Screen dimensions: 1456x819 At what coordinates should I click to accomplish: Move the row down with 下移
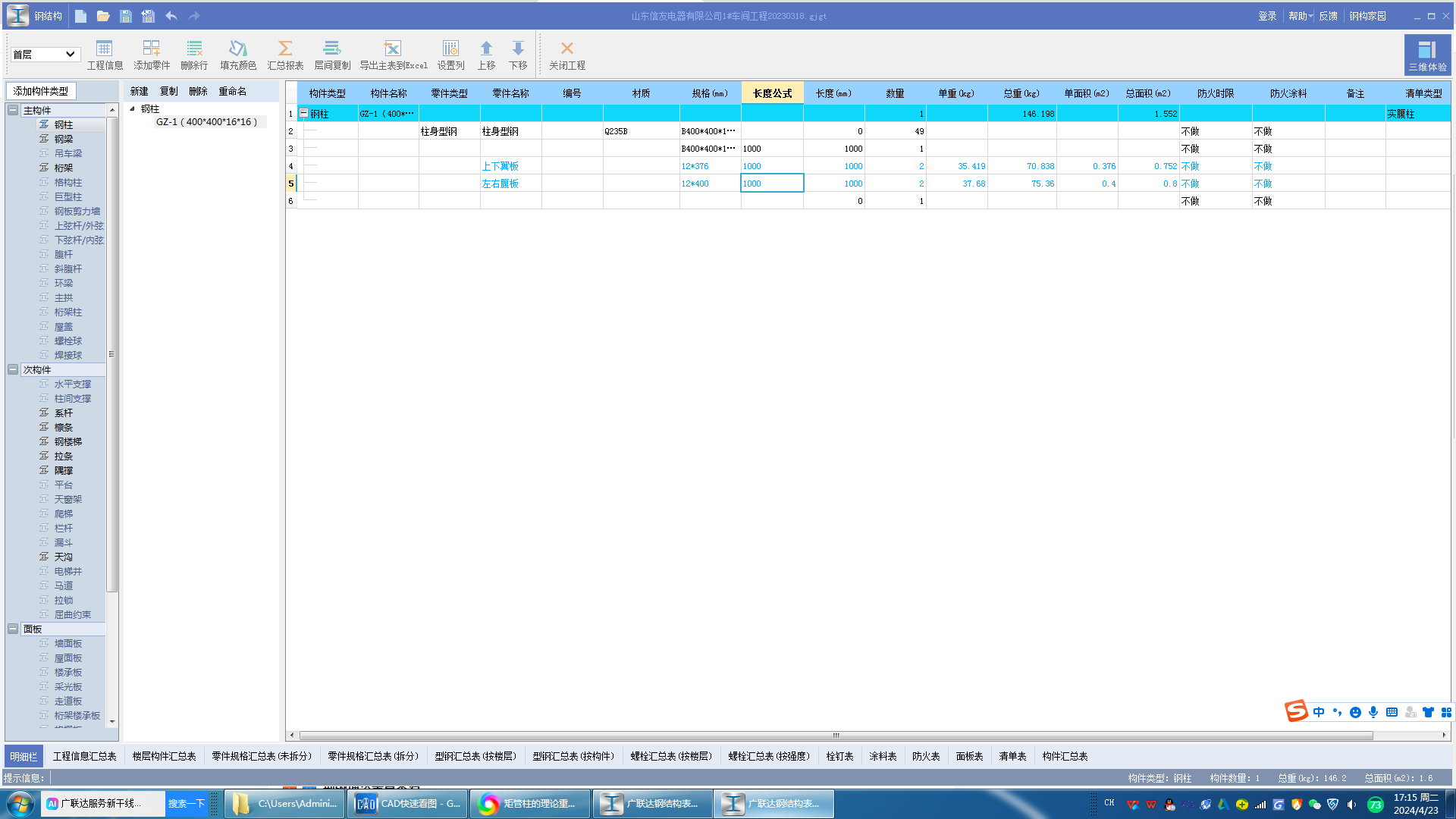518,55
